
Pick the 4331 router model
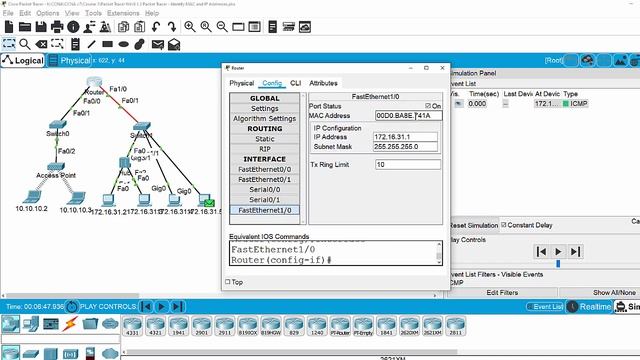click(x=132, y=326)
